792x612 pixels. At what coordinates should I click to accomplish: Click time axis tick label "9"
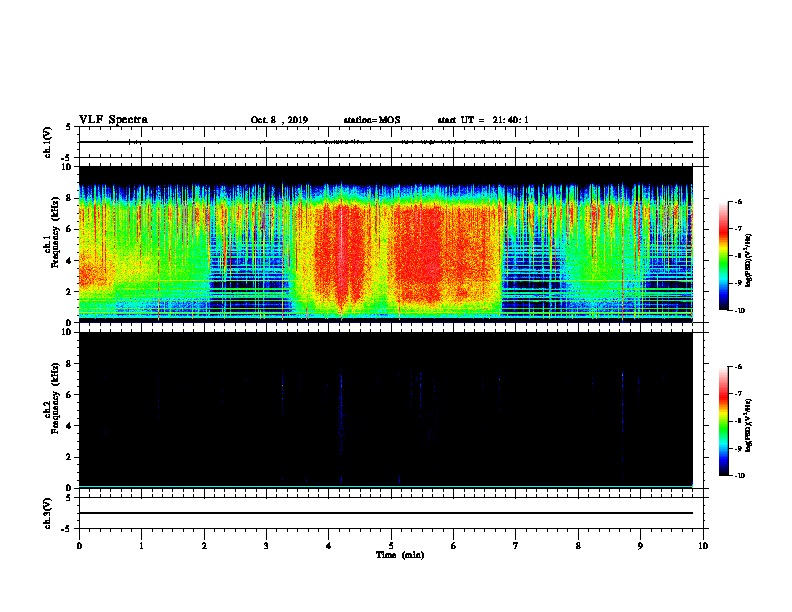(x=640, y=546)
